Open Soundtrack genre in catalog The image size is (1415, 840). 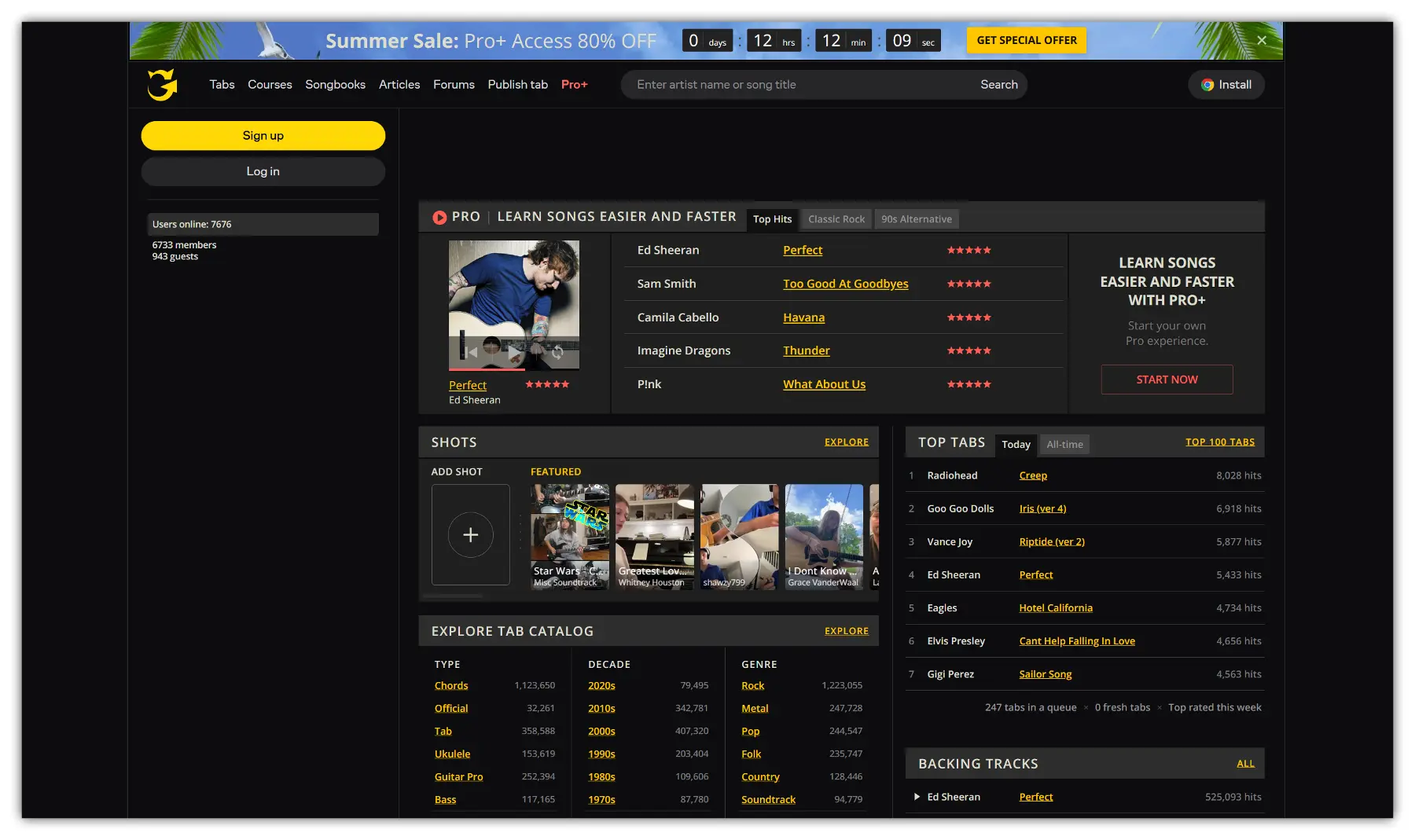click(x=768, y=800)
